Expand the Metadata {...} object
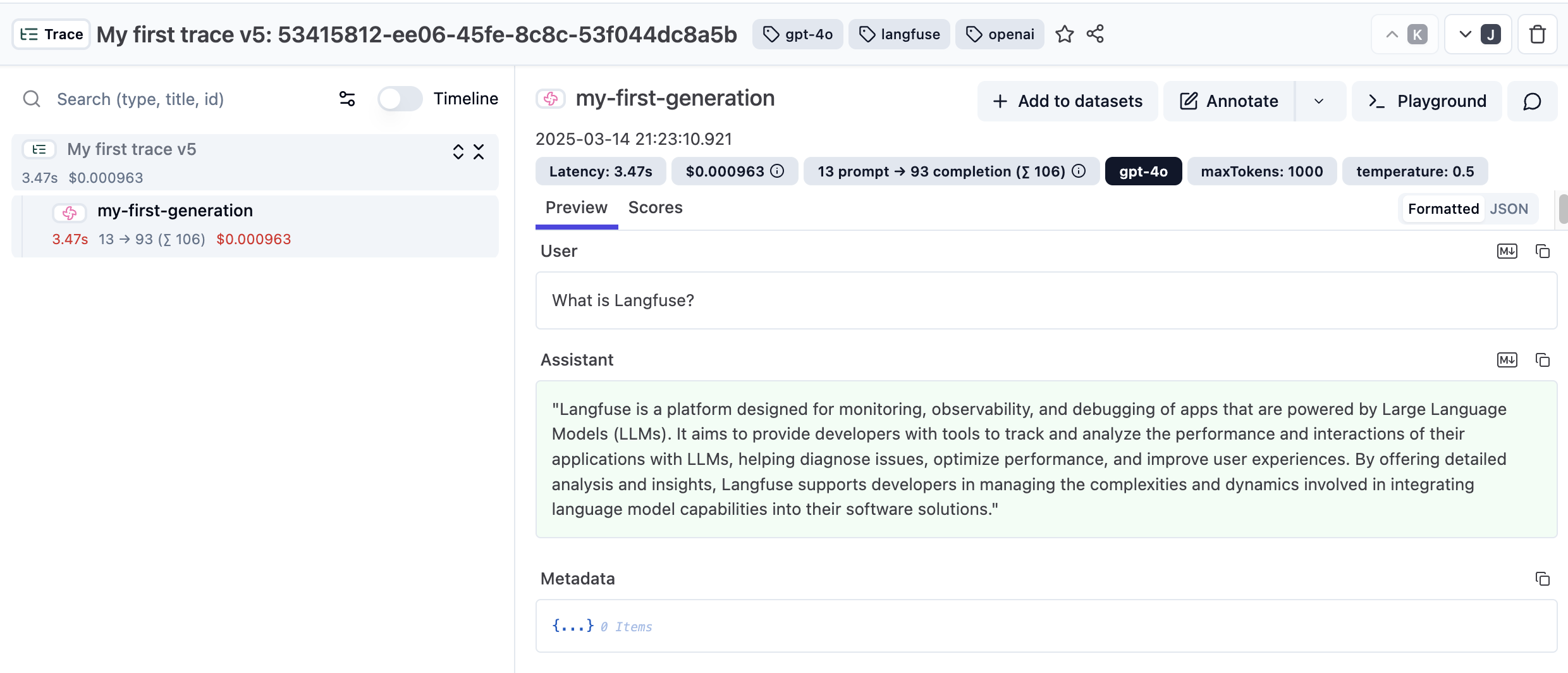The width and height of the screenshot is (1568, 673). [x=573, y=626]
